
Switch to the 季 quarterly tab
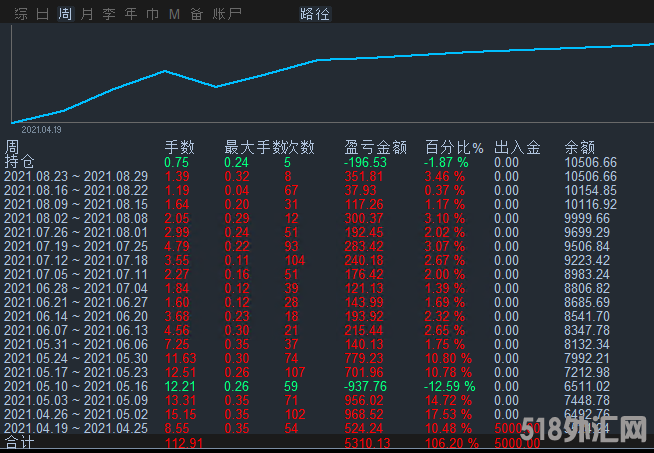point(109,14)
